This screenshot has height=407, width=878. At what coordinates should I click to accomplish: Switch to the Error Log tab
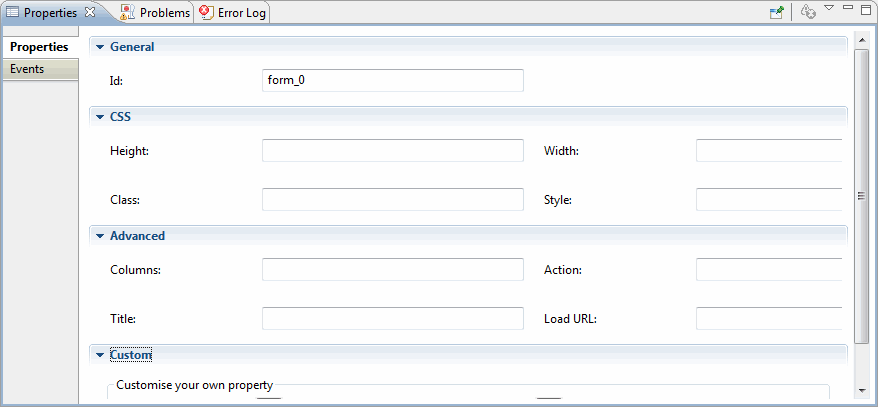pyautogui.click(x=242, y=13)
